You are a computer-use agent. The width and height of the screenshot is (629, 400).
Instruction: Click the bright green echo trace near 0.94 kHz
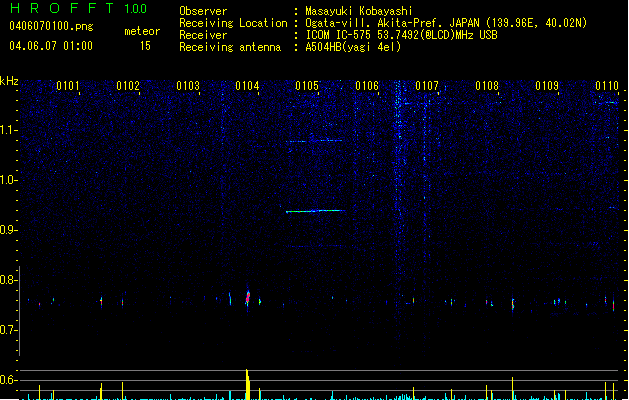(x=315, y=211)
